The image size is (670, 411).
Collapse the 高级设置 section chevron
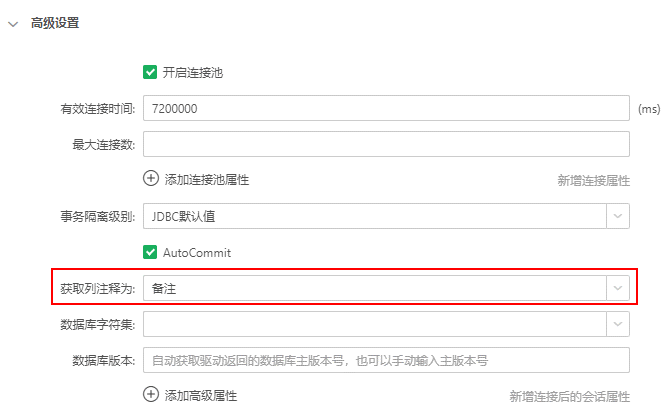click(13, 24)
